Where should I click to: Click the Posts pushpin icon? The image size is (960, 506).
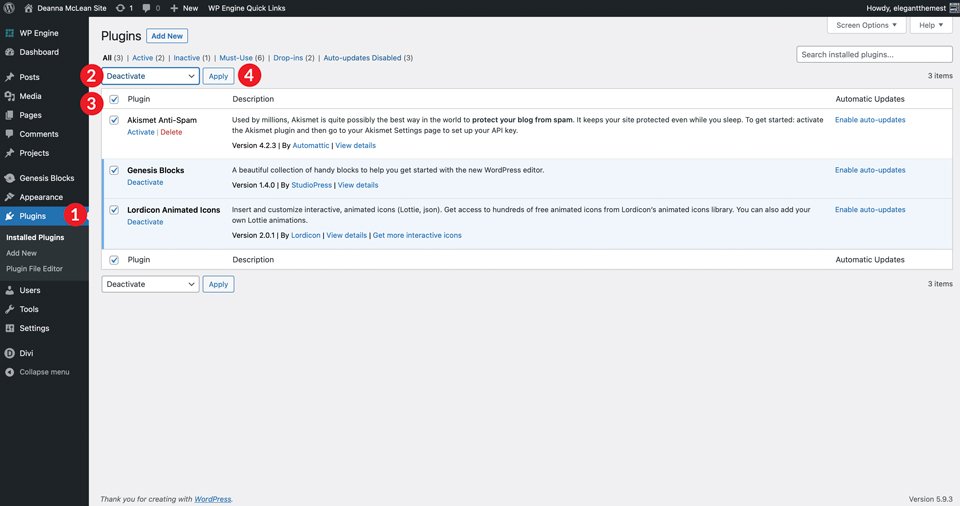[9, 77]
